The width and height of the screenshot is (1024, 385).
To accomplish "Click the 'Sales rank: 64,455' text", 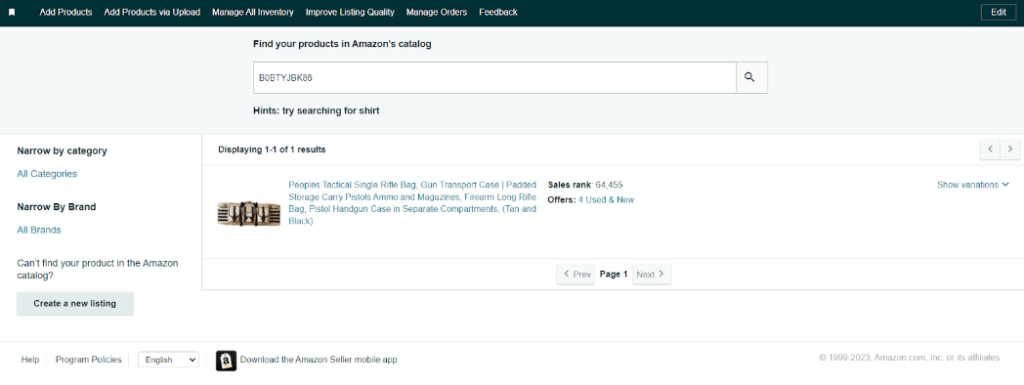I will [x=585, y=185].
